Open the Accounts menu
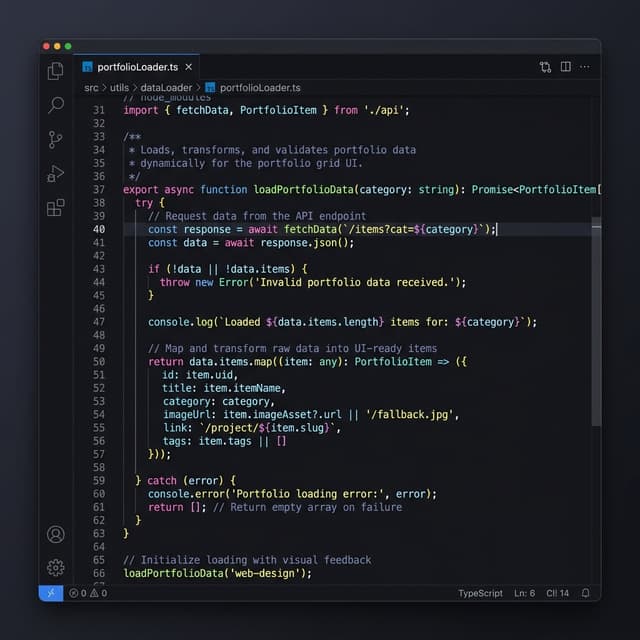The height and width of the screenshot is (640, 640). coord(56,534)
